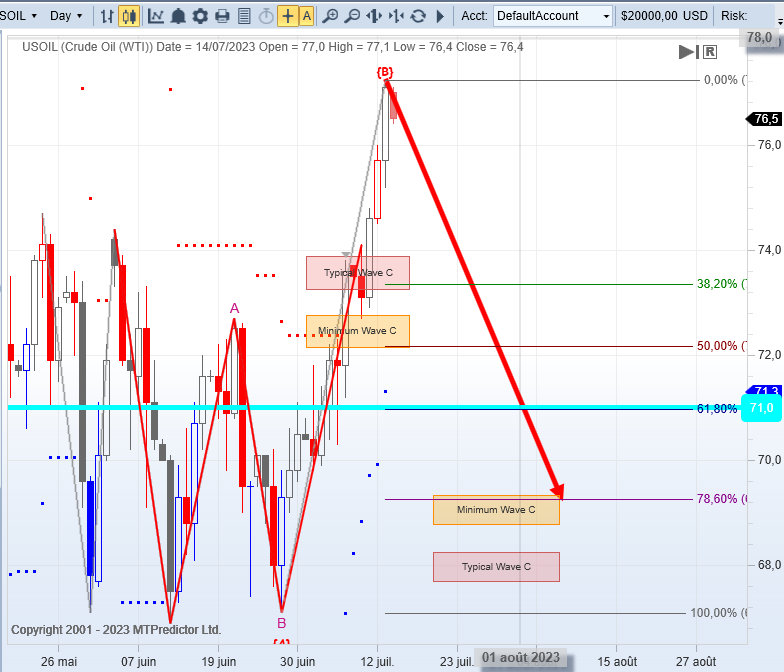Viewport: 784px width, 672px height.
Task: Zoom out of the chart
Action: coord(352,16)
